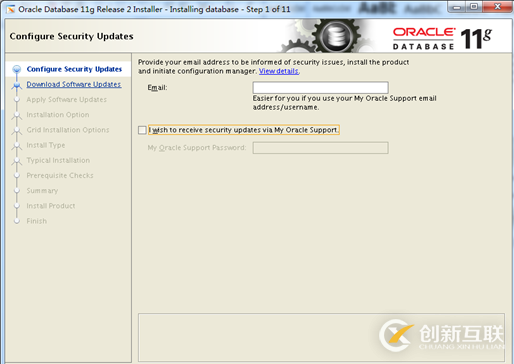Click the Configure Security Updates step bullet
The width and height of the screenshot is (514, 364).
pos(17,69)
